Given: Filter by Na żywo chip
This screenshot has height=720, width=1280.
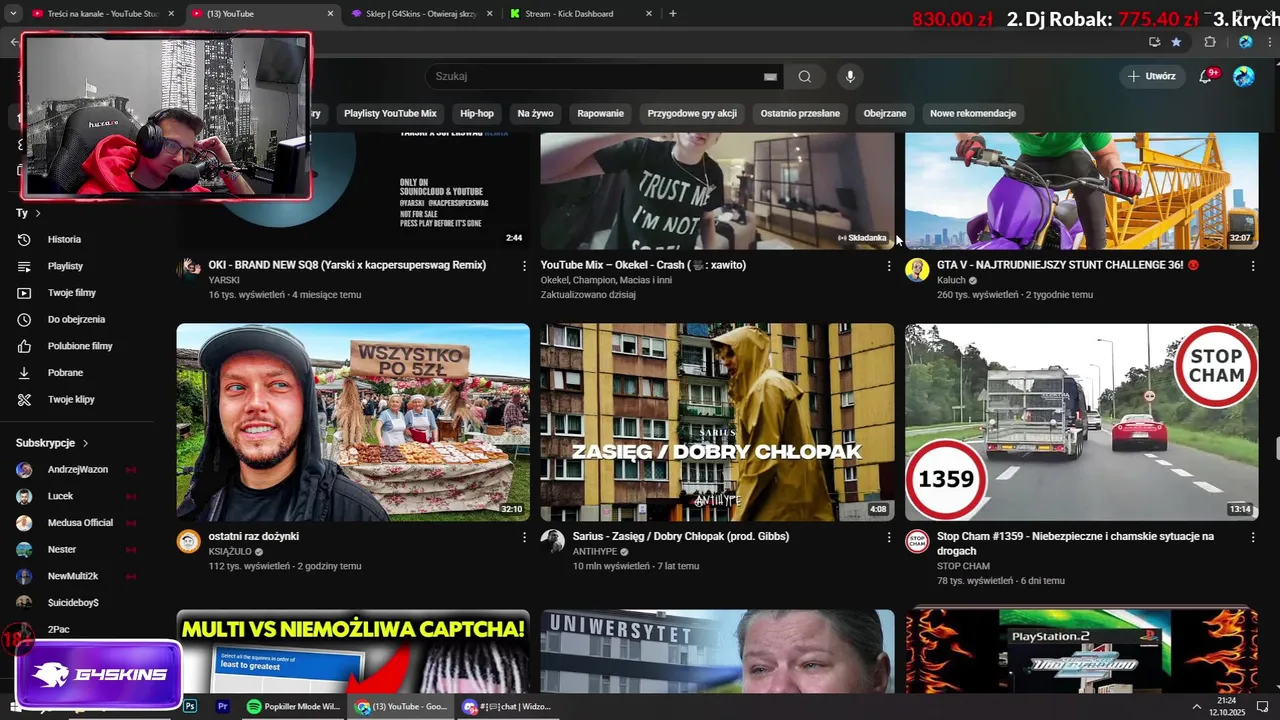Looking at the screenshot, I should 535,113.
